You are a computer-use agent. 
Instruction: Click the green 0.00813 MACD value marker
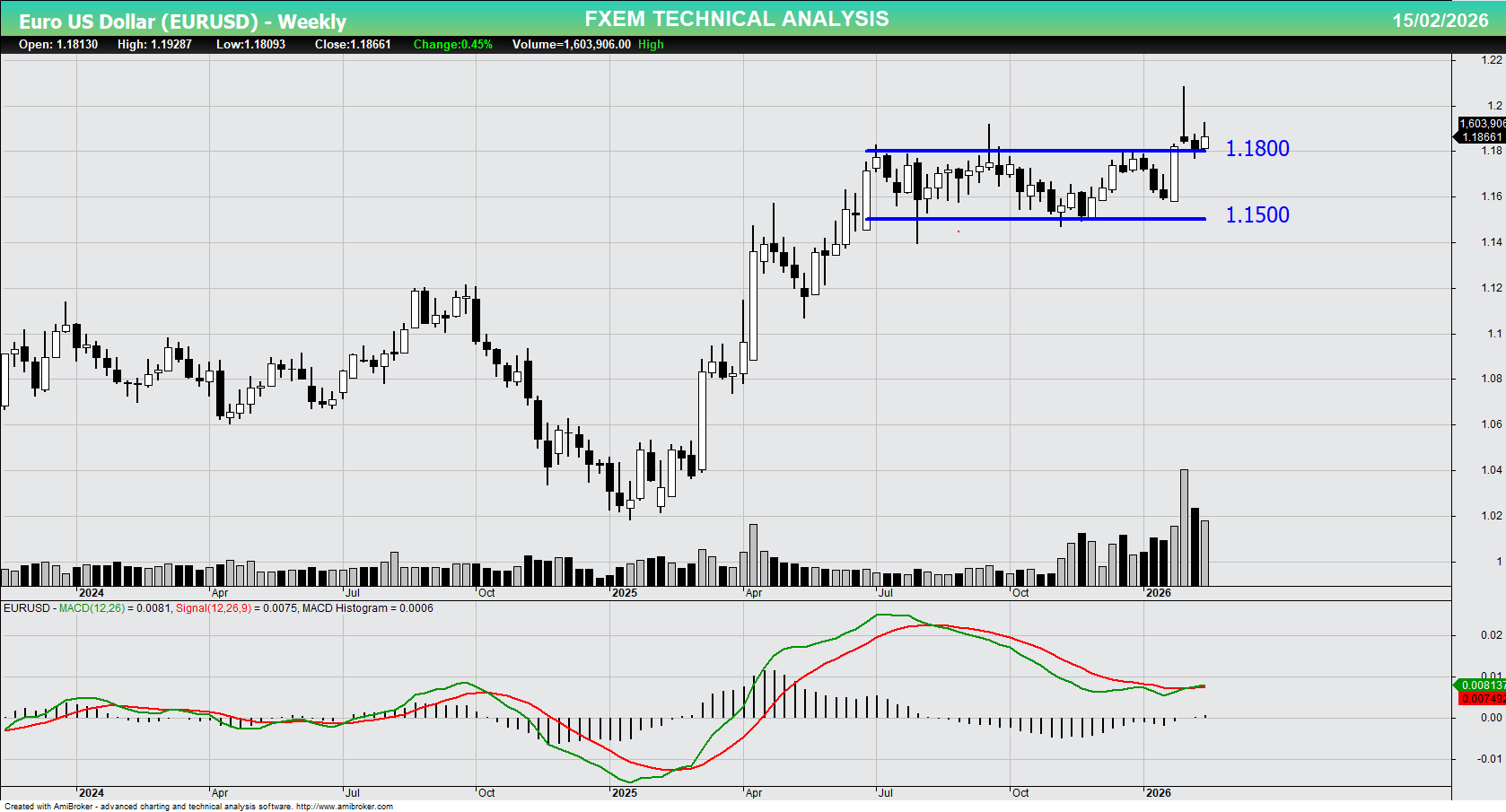point(1482,685)
